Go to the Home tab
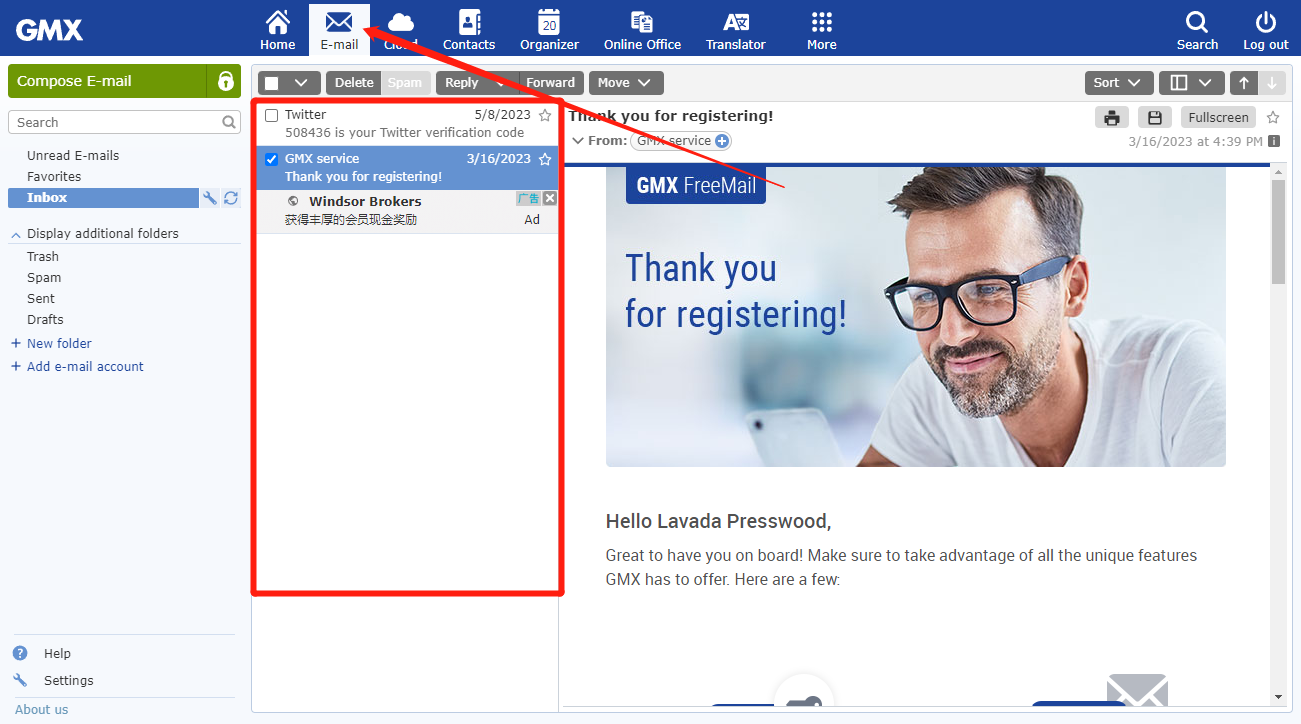1301x724 pixels. tap(277, 30)
